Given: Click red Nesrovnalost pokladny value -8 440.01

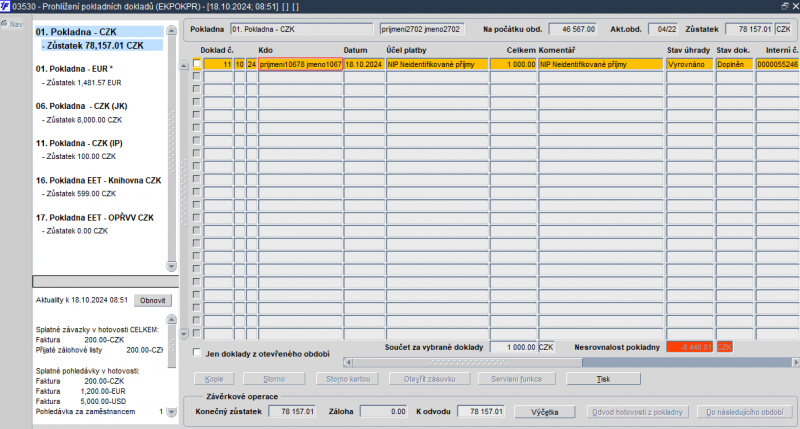Looking at the screenshot, I should pyautogui.click(x=690, y=347).
